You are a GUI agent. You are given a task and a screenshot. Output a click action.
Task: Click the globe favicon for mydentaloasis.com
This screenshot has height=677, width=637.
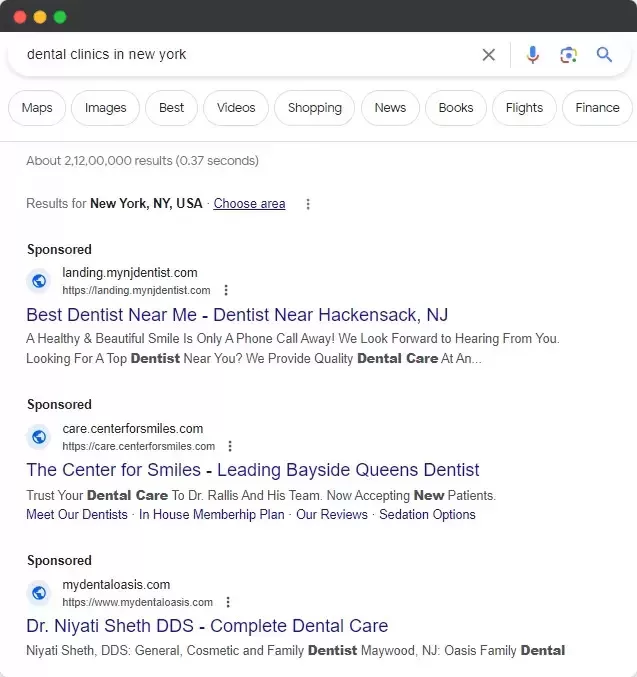pos(39,593)
